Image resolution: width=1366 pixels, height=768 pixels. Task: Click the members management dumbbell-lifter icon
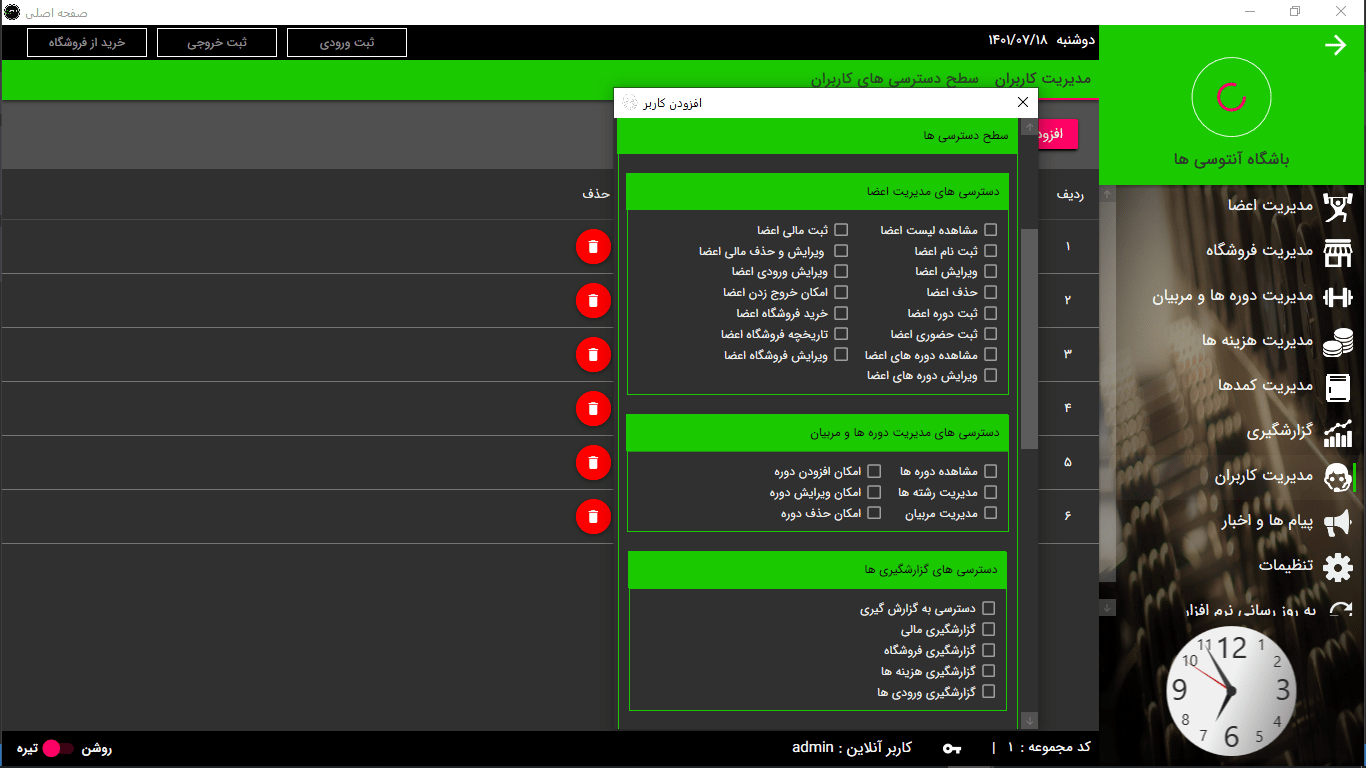[x=1337, y=207]
